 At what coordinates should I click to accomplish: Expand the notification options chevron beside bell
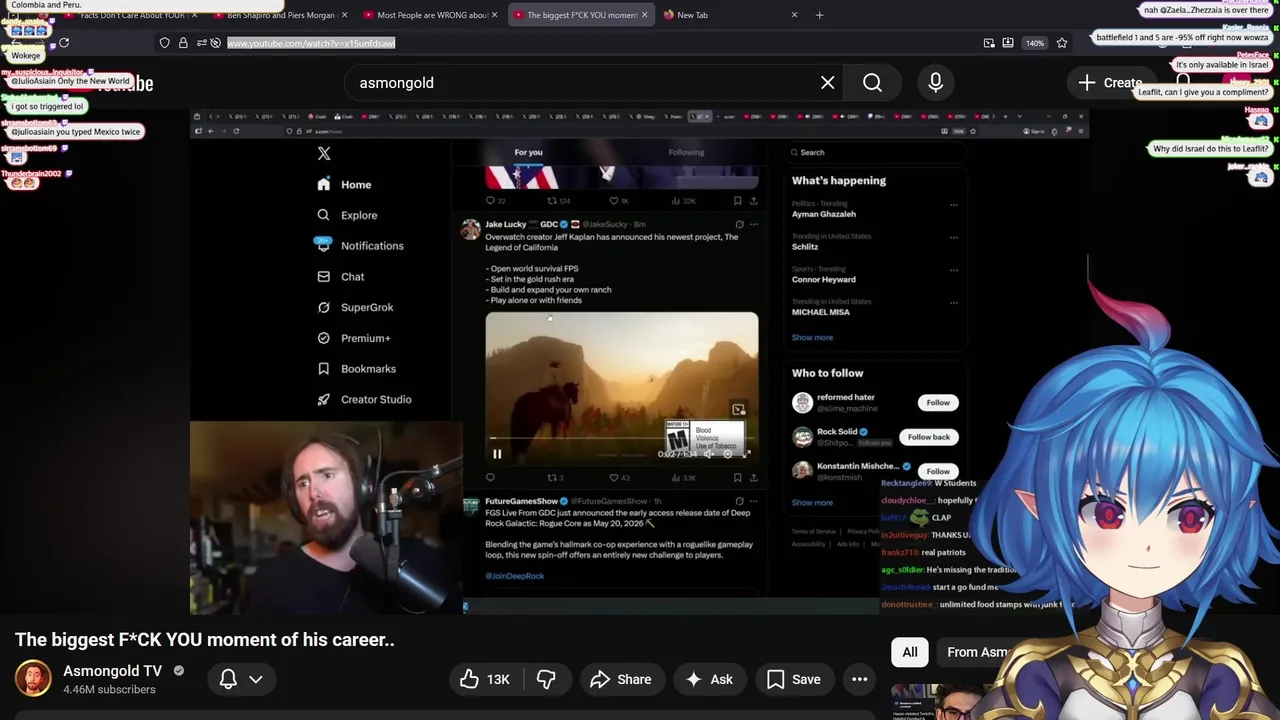(x=256, y=679)
